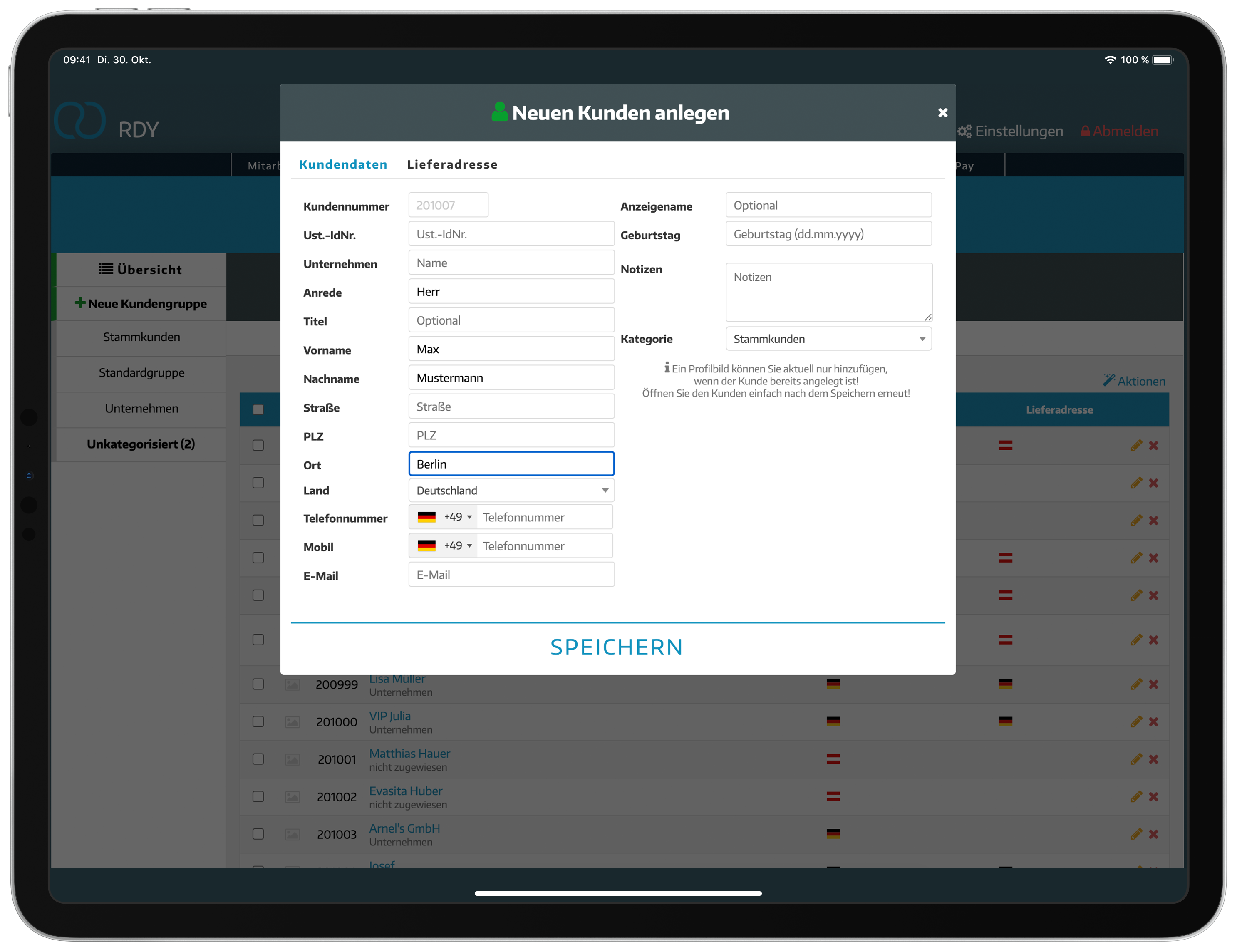Check the checkbox next to customer 201003

coord(258,834)
